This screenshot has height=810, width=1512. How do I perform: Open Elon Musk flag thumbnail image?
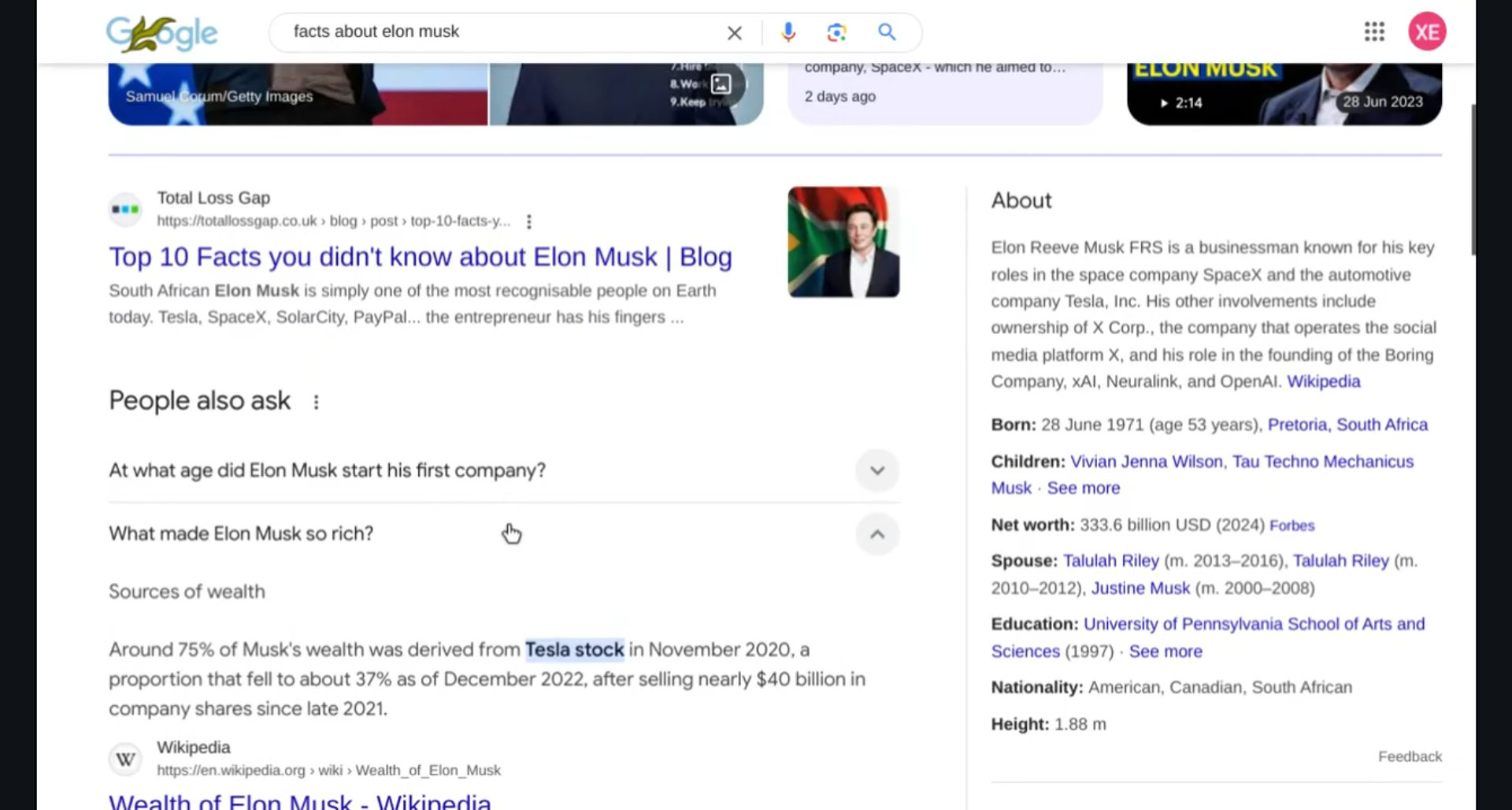843,242
